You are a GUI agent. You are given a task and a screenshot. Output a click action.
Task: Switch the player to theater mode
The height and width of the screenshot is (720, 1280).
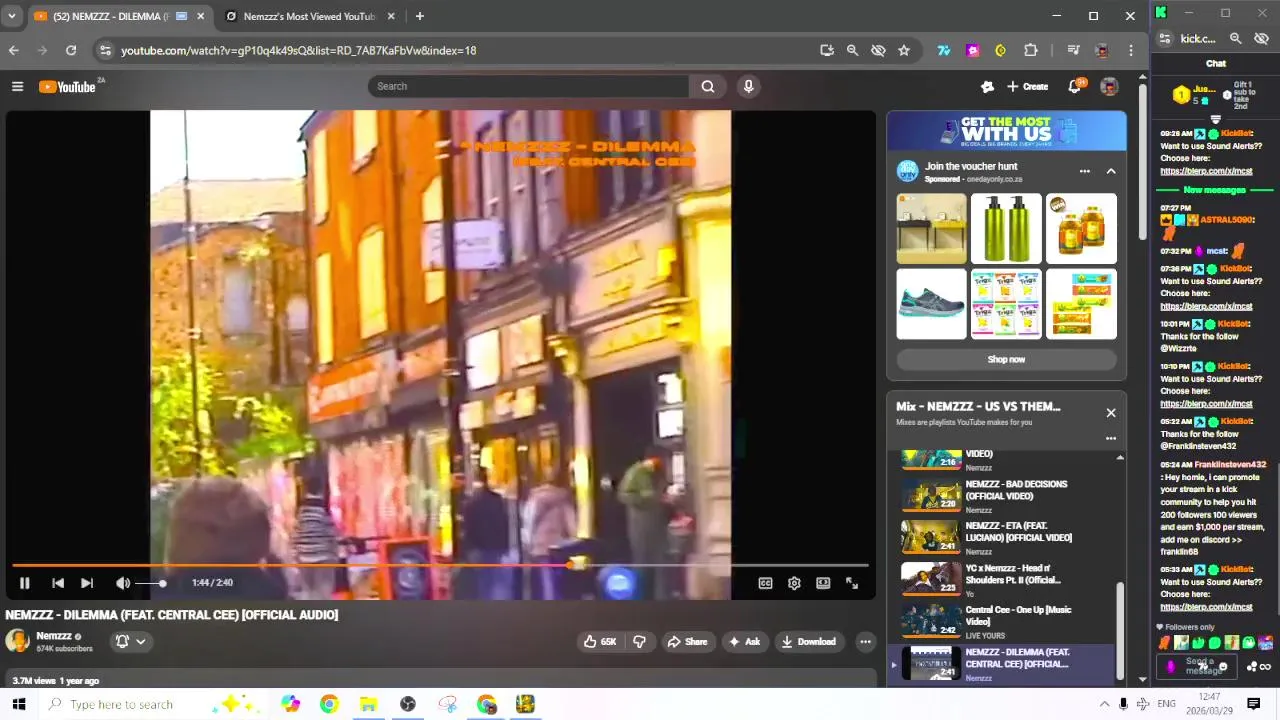click(823, 583)
